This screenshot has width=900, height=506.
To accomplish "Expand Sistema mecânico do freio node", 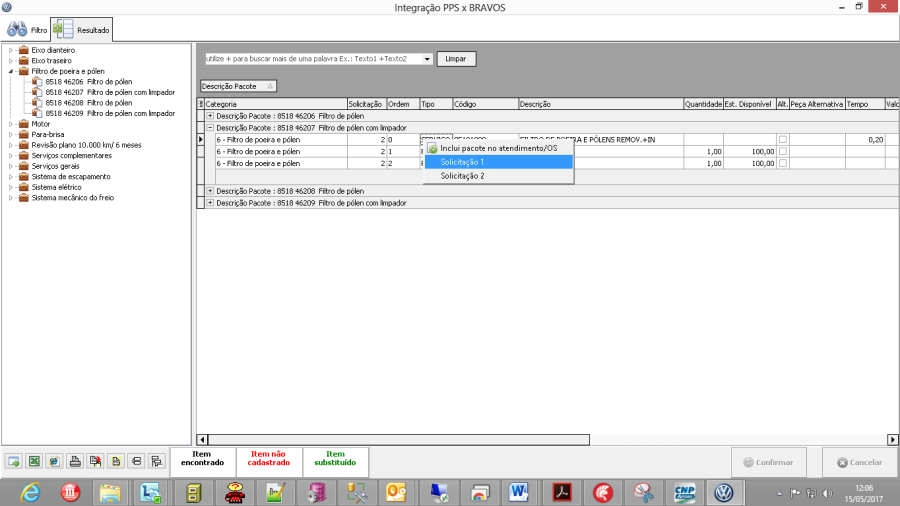I will pyautogui.click(x=10, y=198).
